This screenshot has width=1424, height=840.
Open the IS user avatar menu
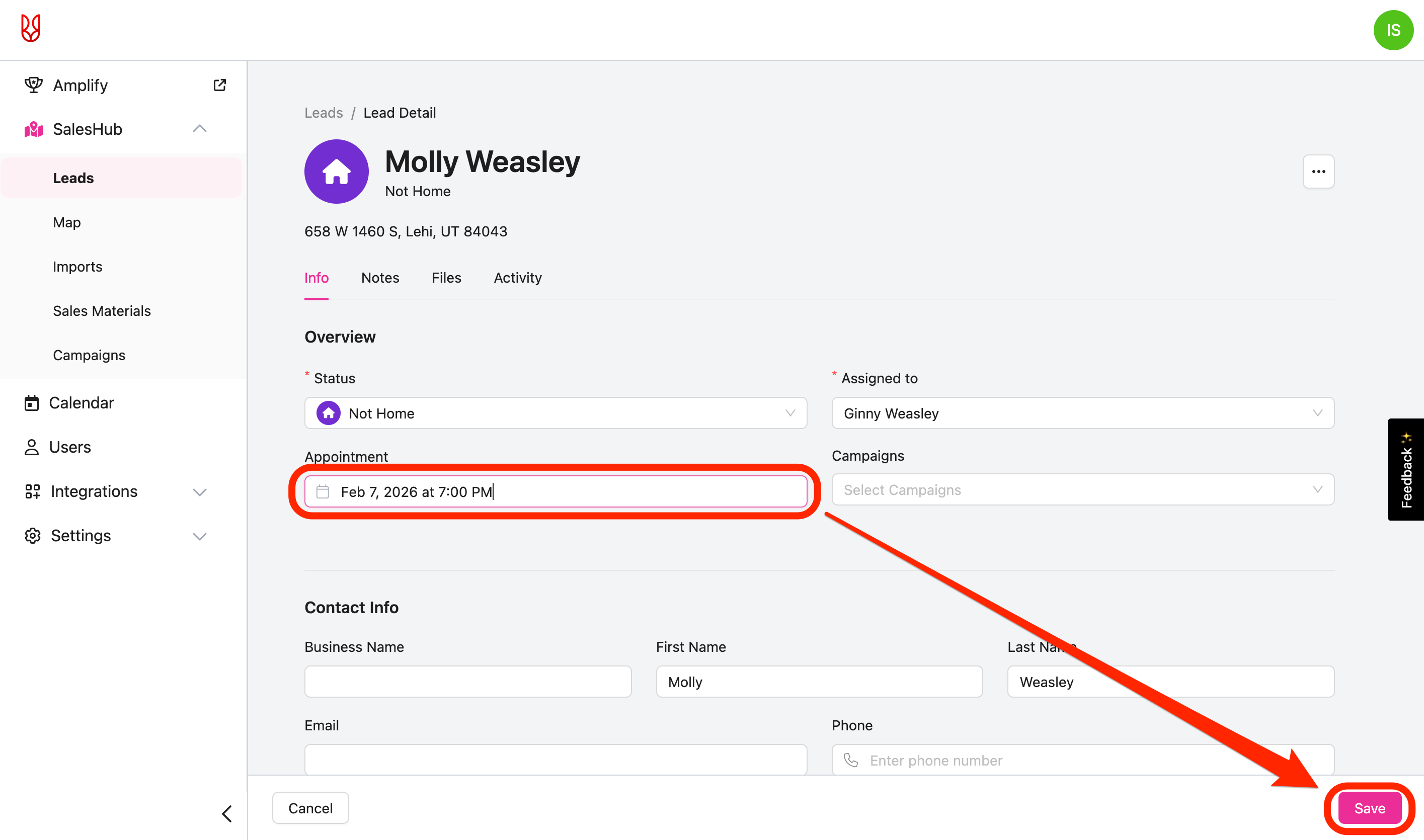click(1393, 30)
